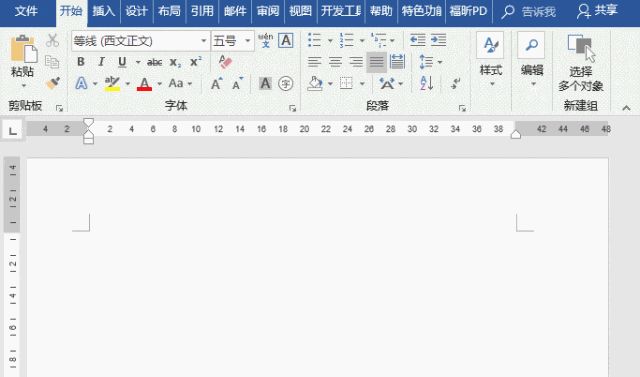Click shading paint bucket icon

click(x=315, y=84)
